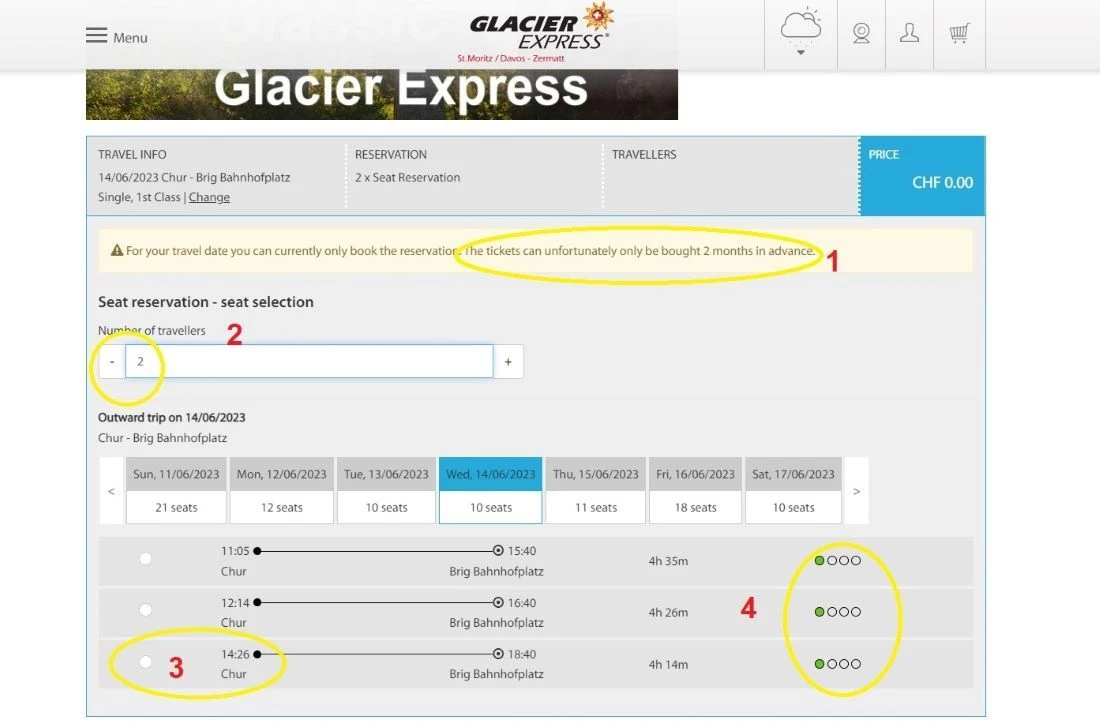Open the webcam icon in header
This screenshot has width=1100, height=728.
861,33
